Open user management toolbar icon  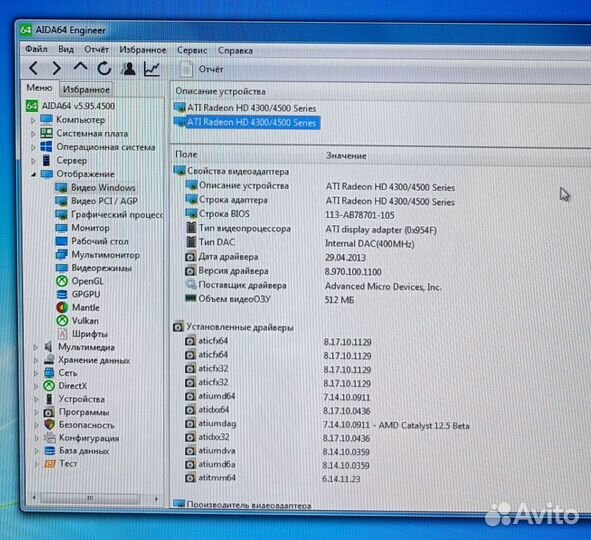pyautogui.click(x=128, y=69)
